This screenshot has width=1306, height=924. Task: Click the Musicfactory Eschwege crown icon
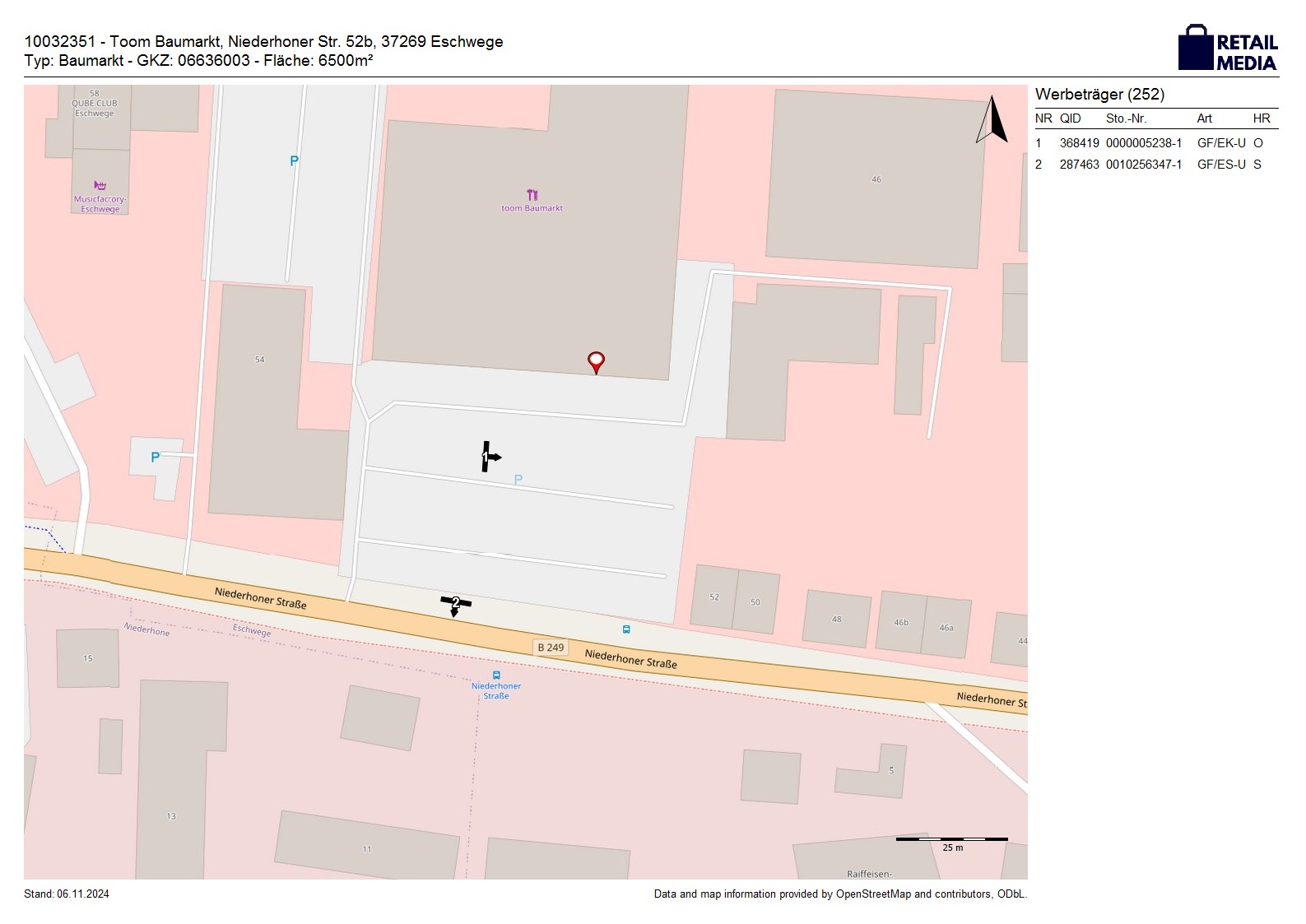click(x=100, y=186)
